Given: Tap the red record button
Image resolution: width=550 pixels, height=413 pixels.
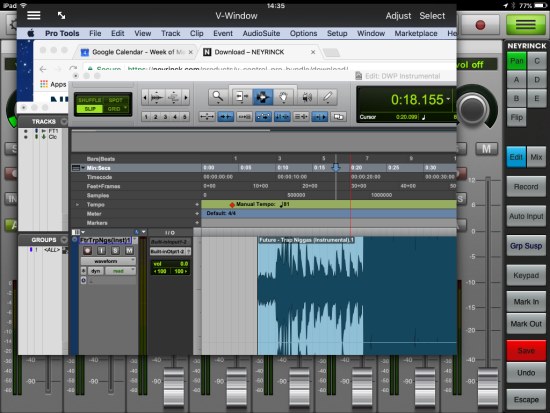Looking at the screenshot, I should 480,25.
